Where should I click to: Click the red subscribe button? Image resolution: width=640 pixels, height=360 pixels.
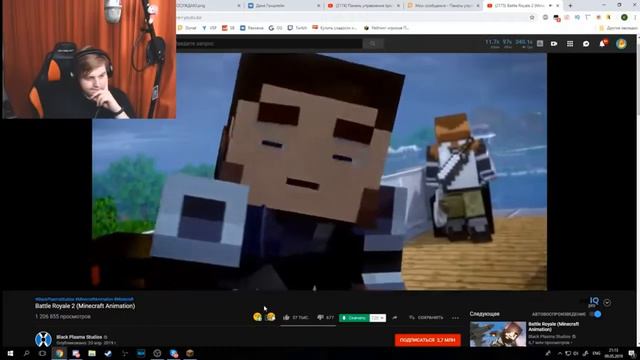[x=428, y=340]
